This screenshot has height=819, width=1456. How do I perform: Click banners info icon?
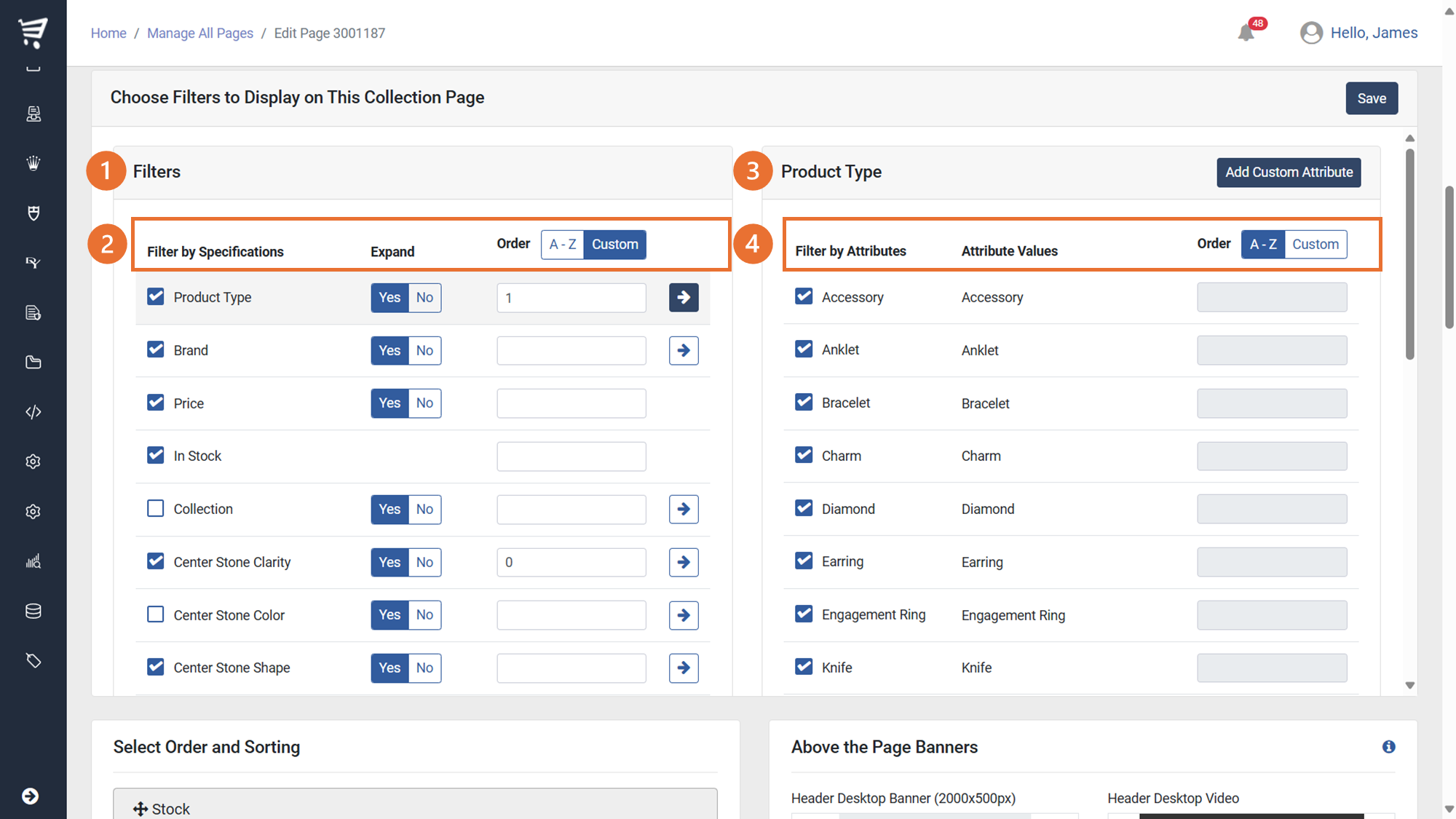1388,747
